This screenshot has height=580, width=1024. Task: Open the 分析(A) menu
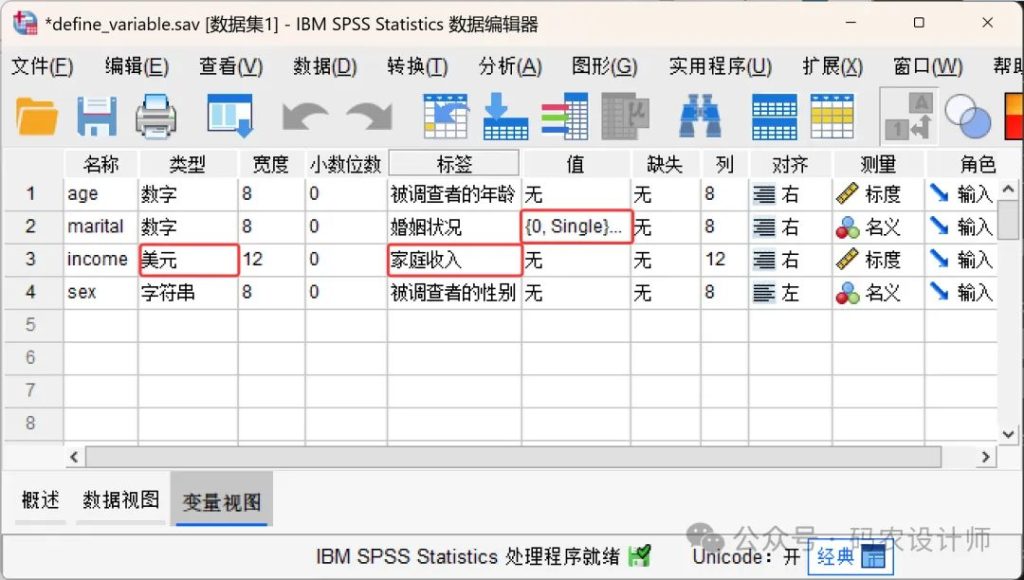510,67
